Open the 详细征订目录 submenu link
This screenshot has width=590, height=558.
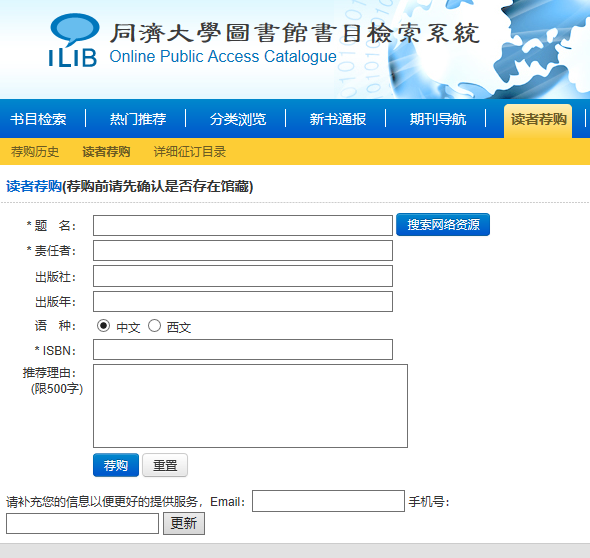(190, 152)
